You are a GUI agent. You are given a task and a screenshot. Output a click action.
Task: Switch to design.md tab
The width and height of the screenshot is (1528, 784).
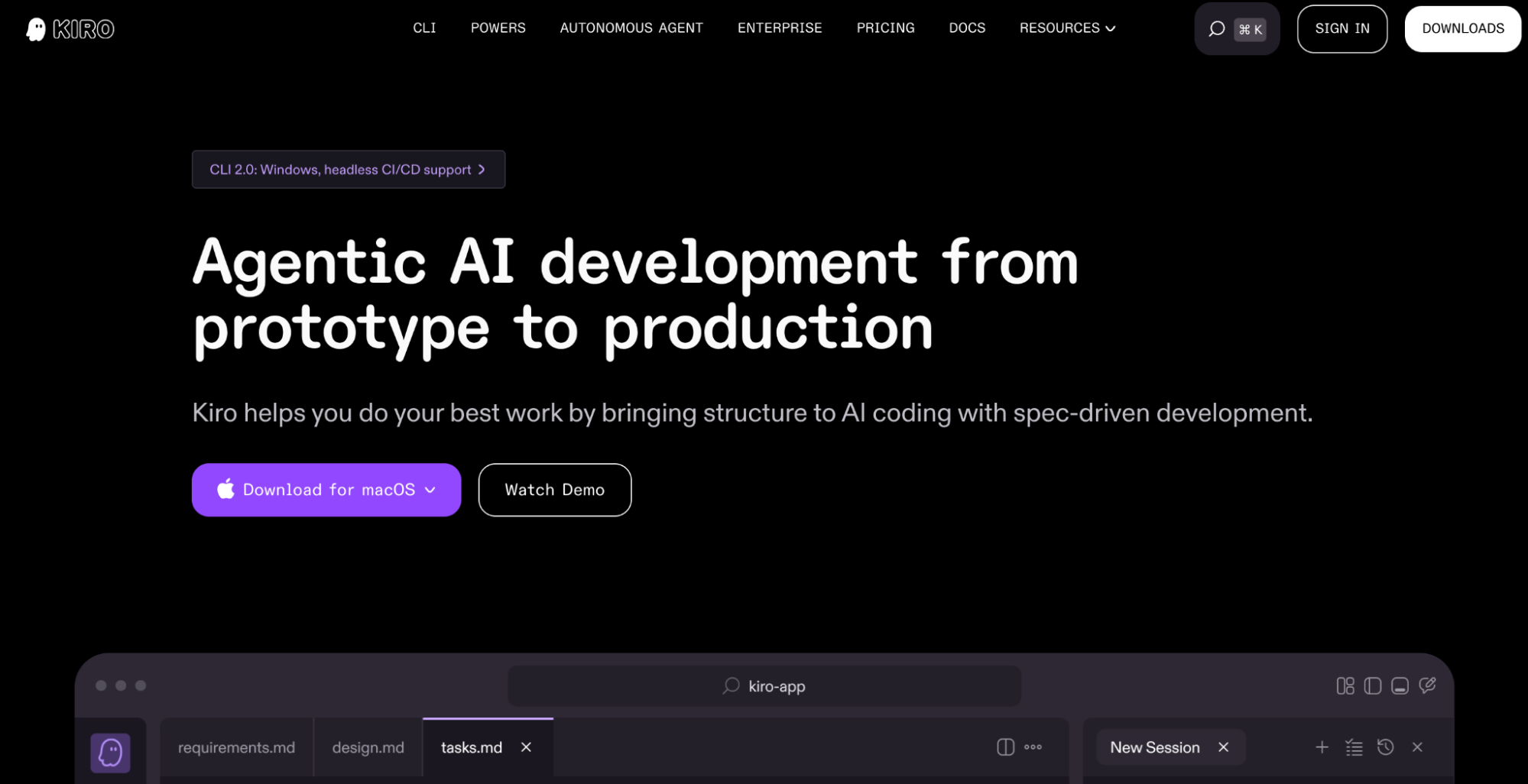coord(368,747)
